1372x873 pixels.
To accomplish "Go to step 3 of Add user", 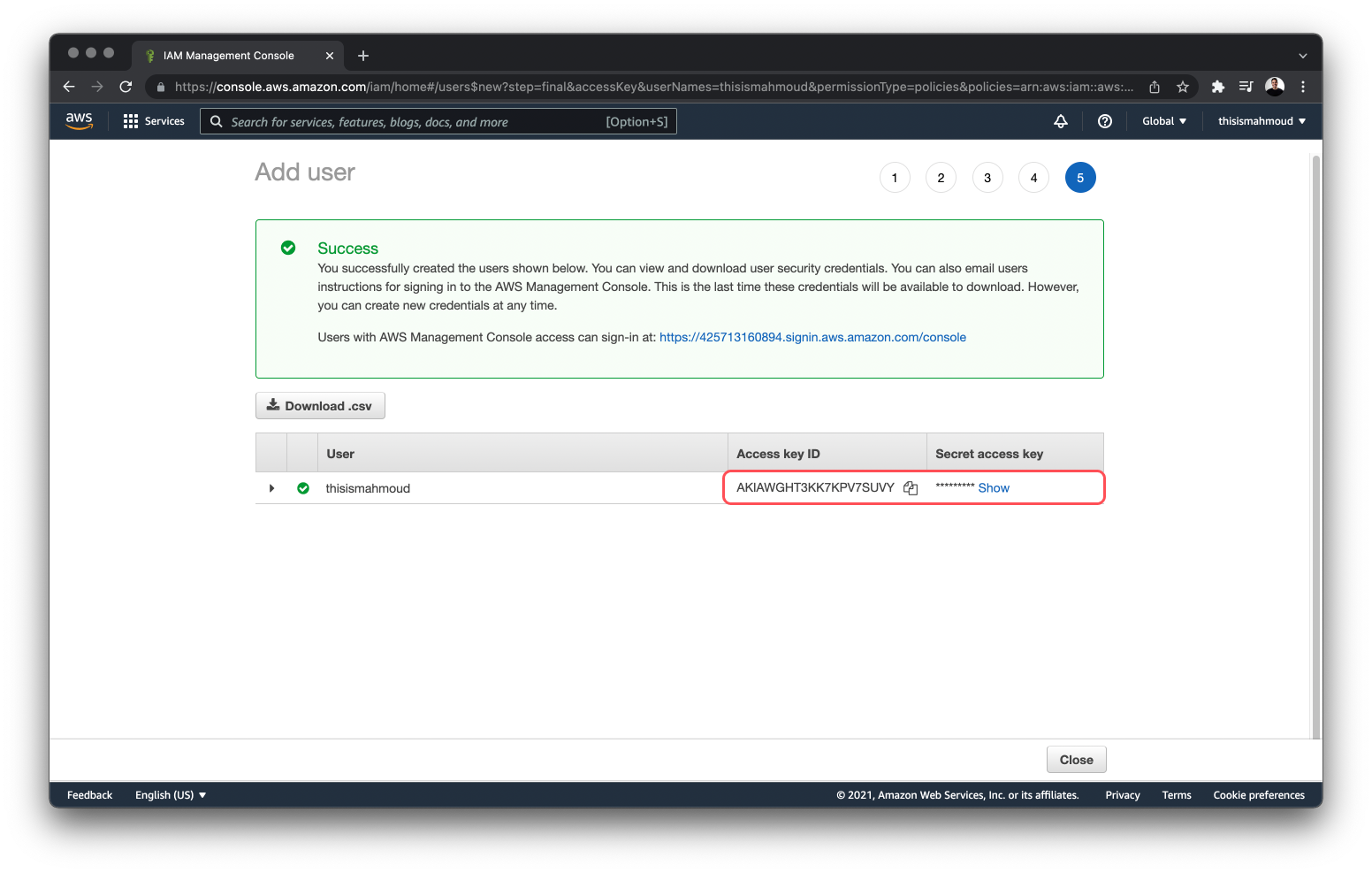I will point(987,178).
